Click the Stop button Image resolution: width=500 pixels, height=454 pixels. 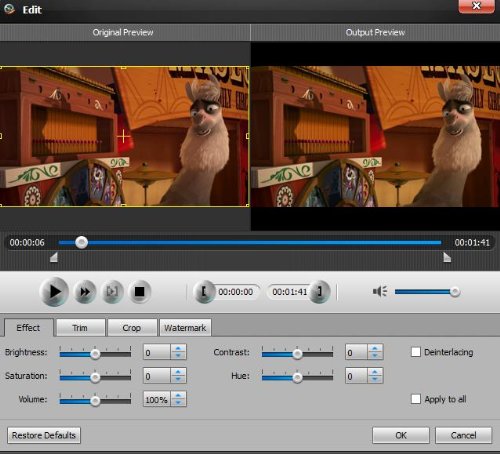coord(139,292)
